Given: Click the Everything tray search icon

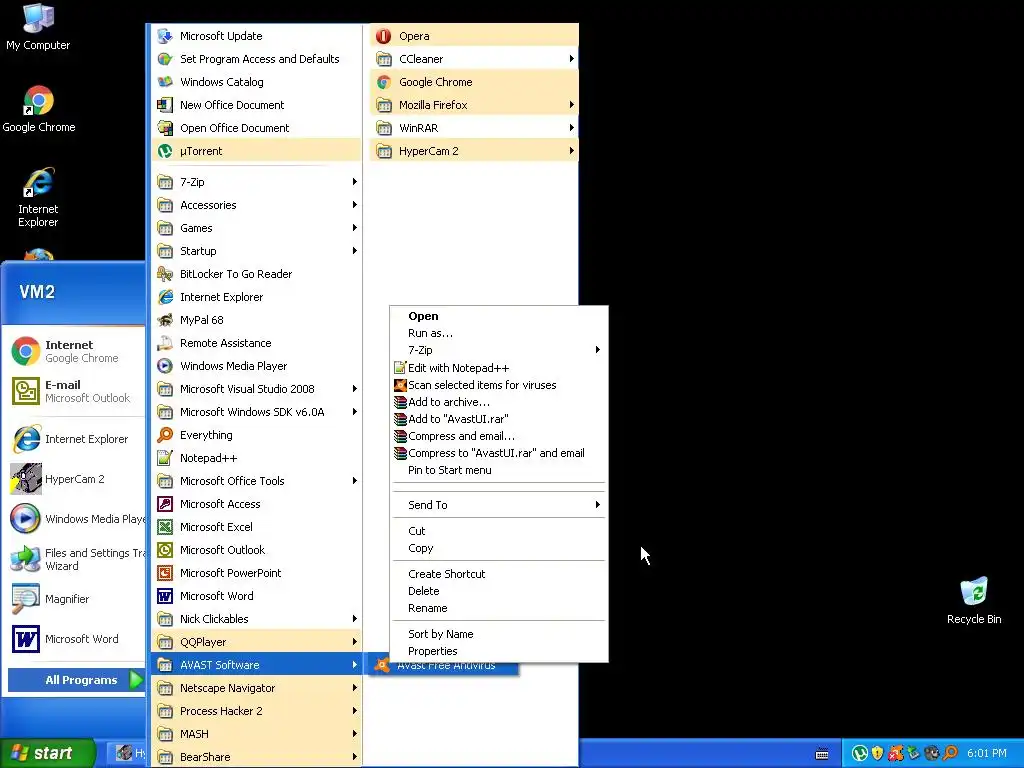Looking at the screenshot, I should click(x=950, y=753).
